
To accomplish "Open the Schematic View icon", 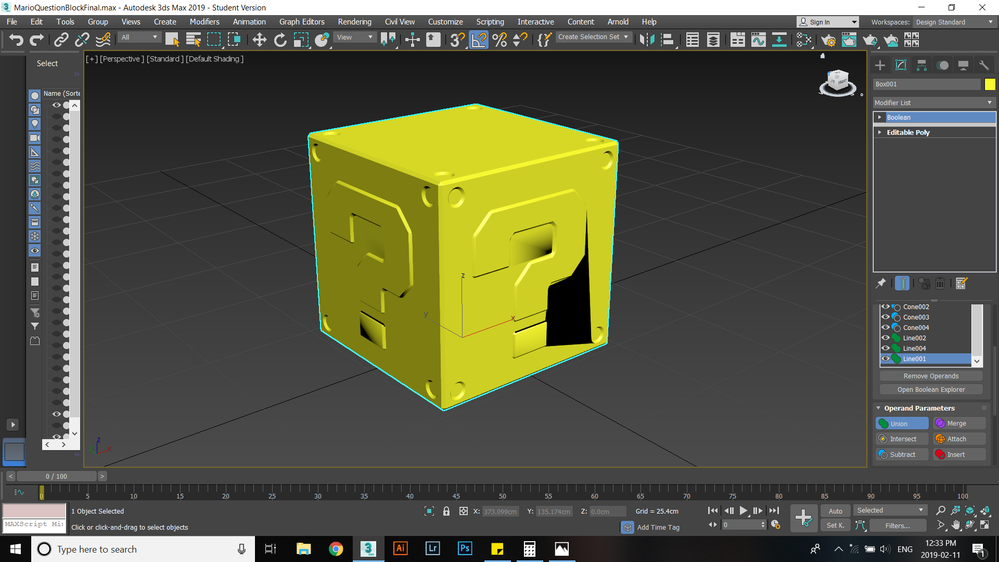I will (x=779, y=40).
